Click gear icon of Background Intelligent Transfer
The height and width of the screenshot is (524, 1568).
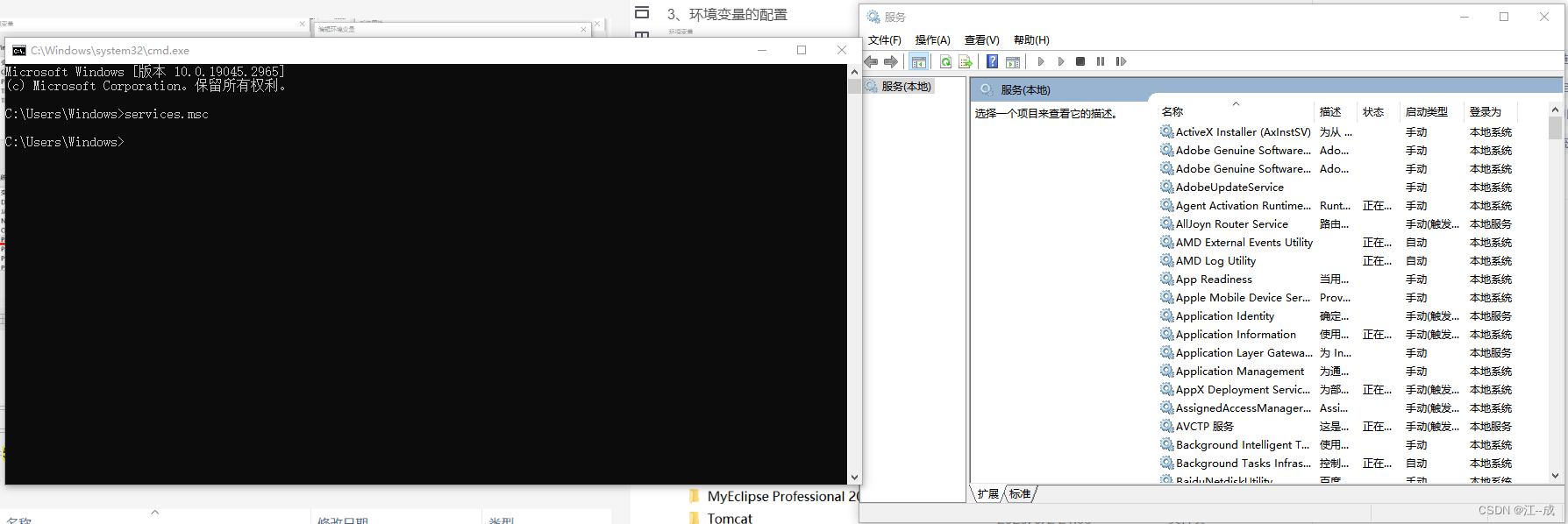point(1166,444)
